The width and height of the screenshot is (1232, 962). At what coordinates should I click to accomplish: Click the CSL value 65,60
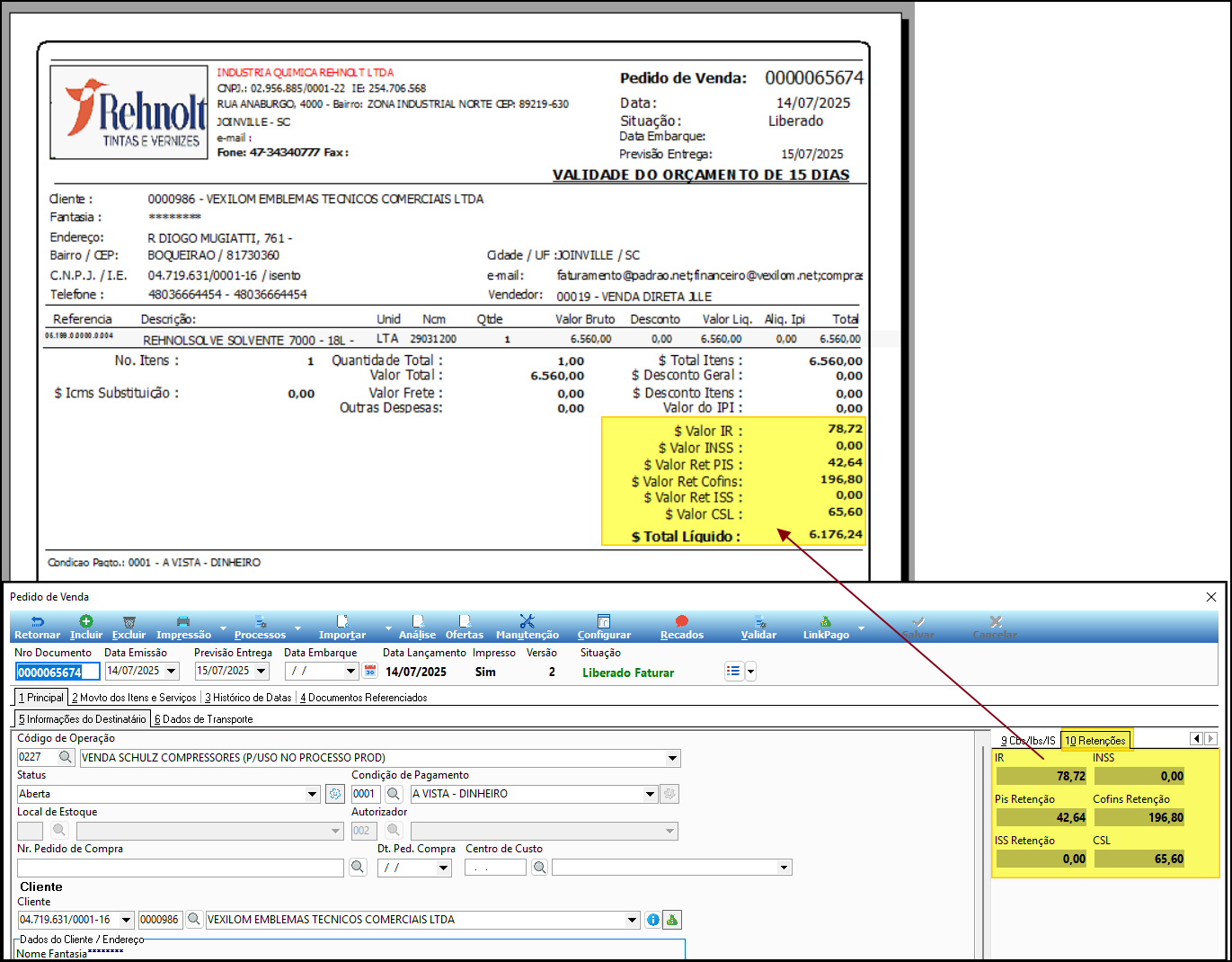[x=1139, y=859]
